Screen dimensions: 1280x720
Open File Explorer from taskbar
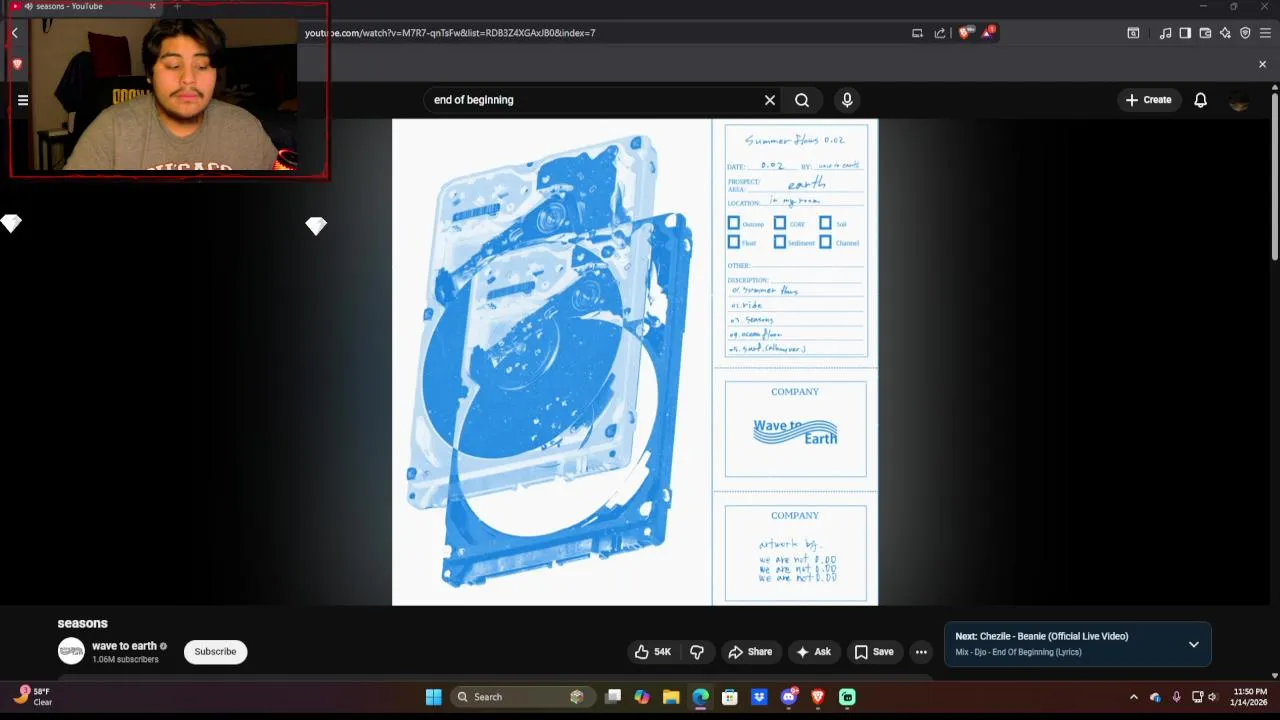pos(671,697)
